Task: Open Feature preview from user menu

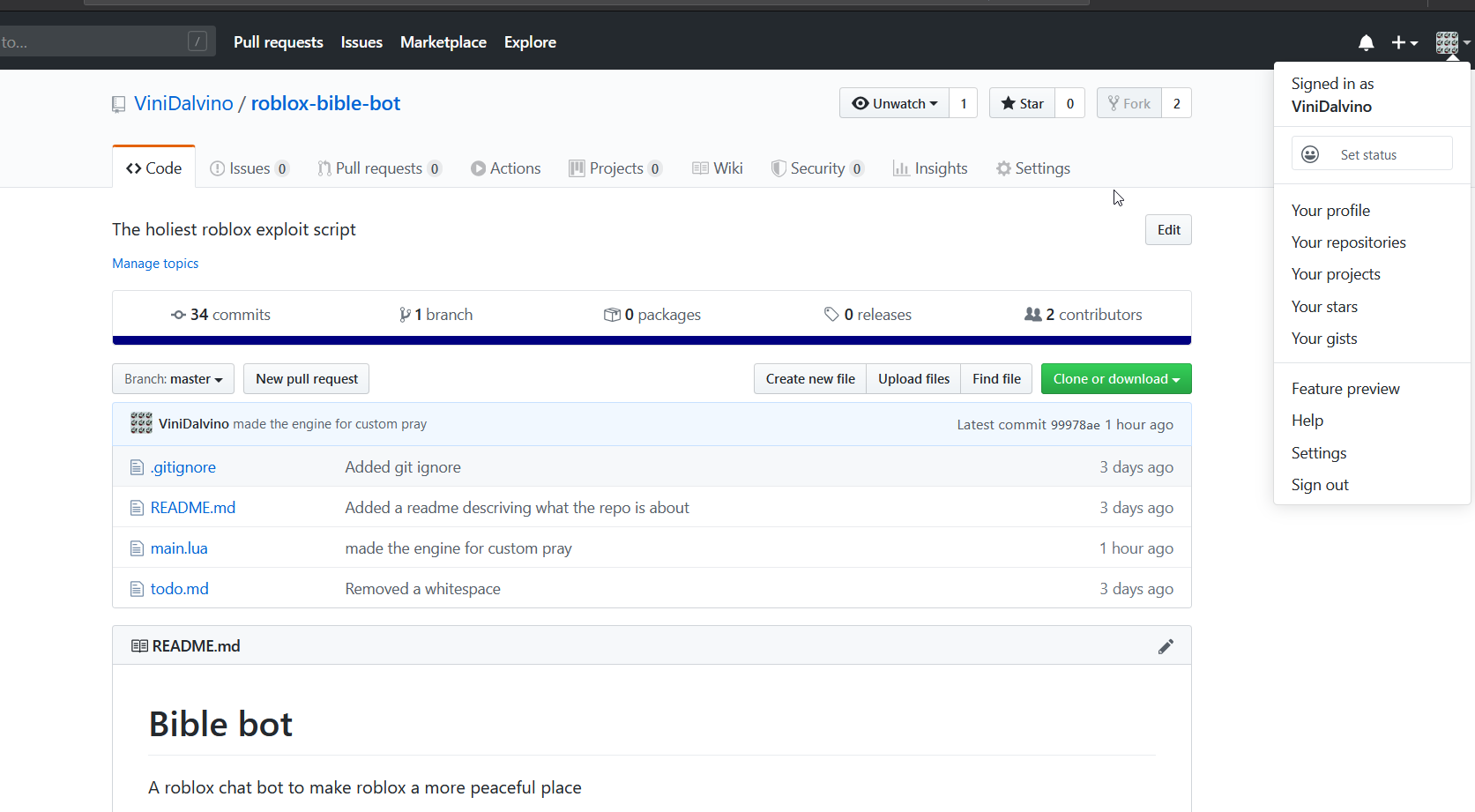Action: 1372,389
